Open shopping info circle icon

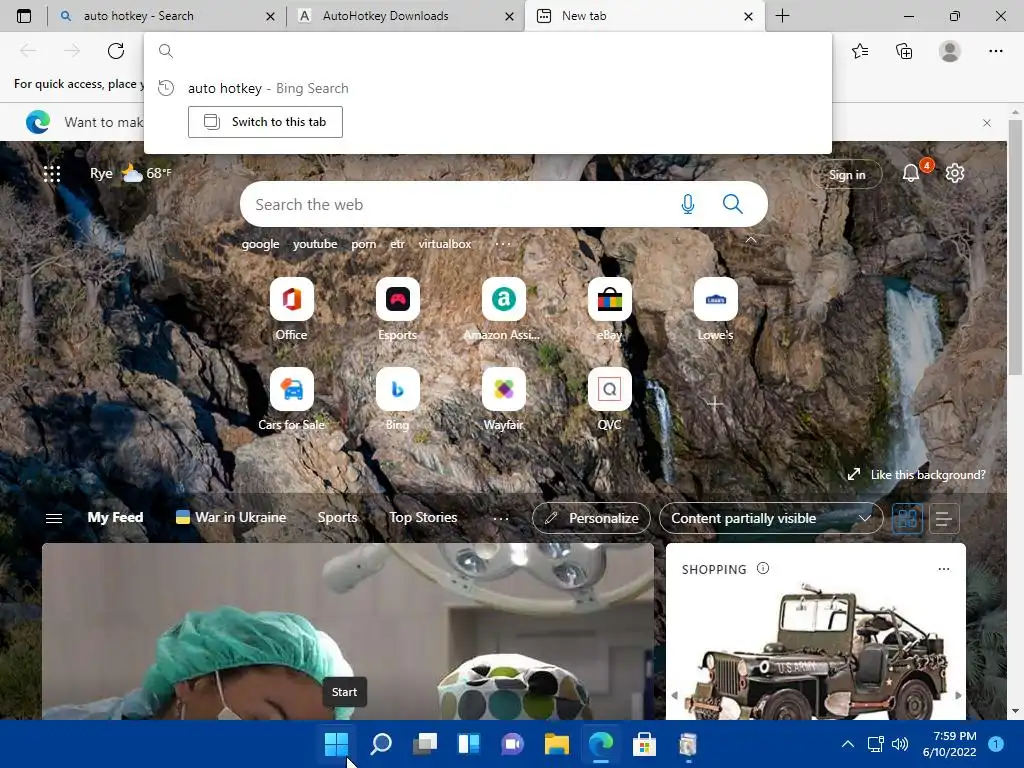tap(763, 568)
